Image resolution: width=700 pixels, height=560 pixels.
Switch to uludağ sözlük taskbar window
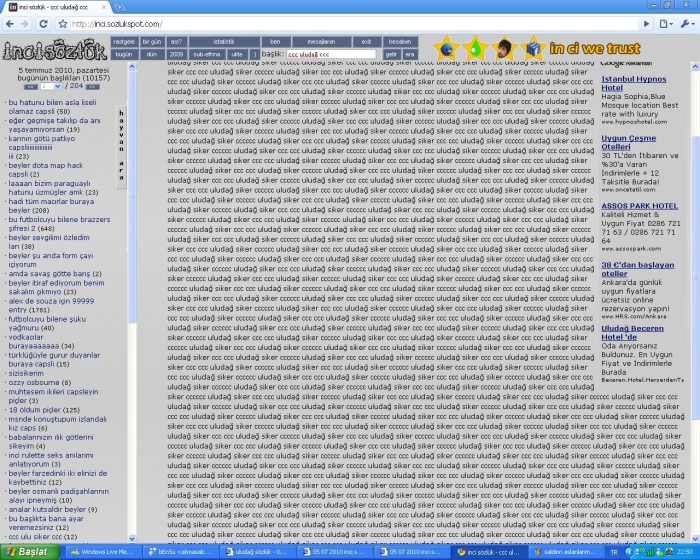point(257,552)
